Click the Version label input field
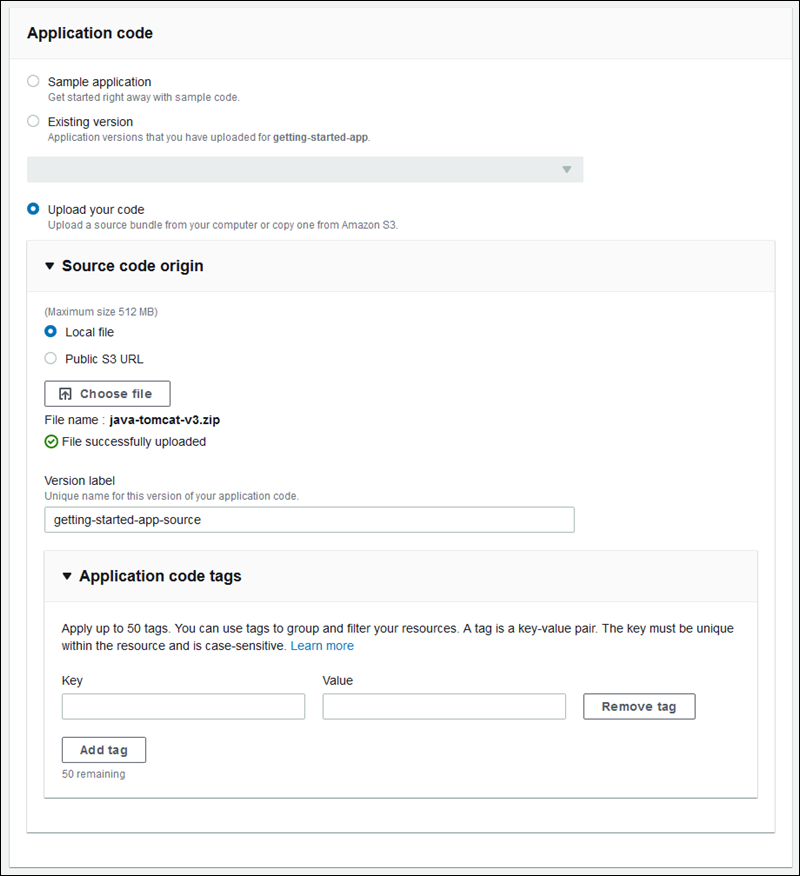Viewport: 800px width, 876px height. click(x=308, y=519)
